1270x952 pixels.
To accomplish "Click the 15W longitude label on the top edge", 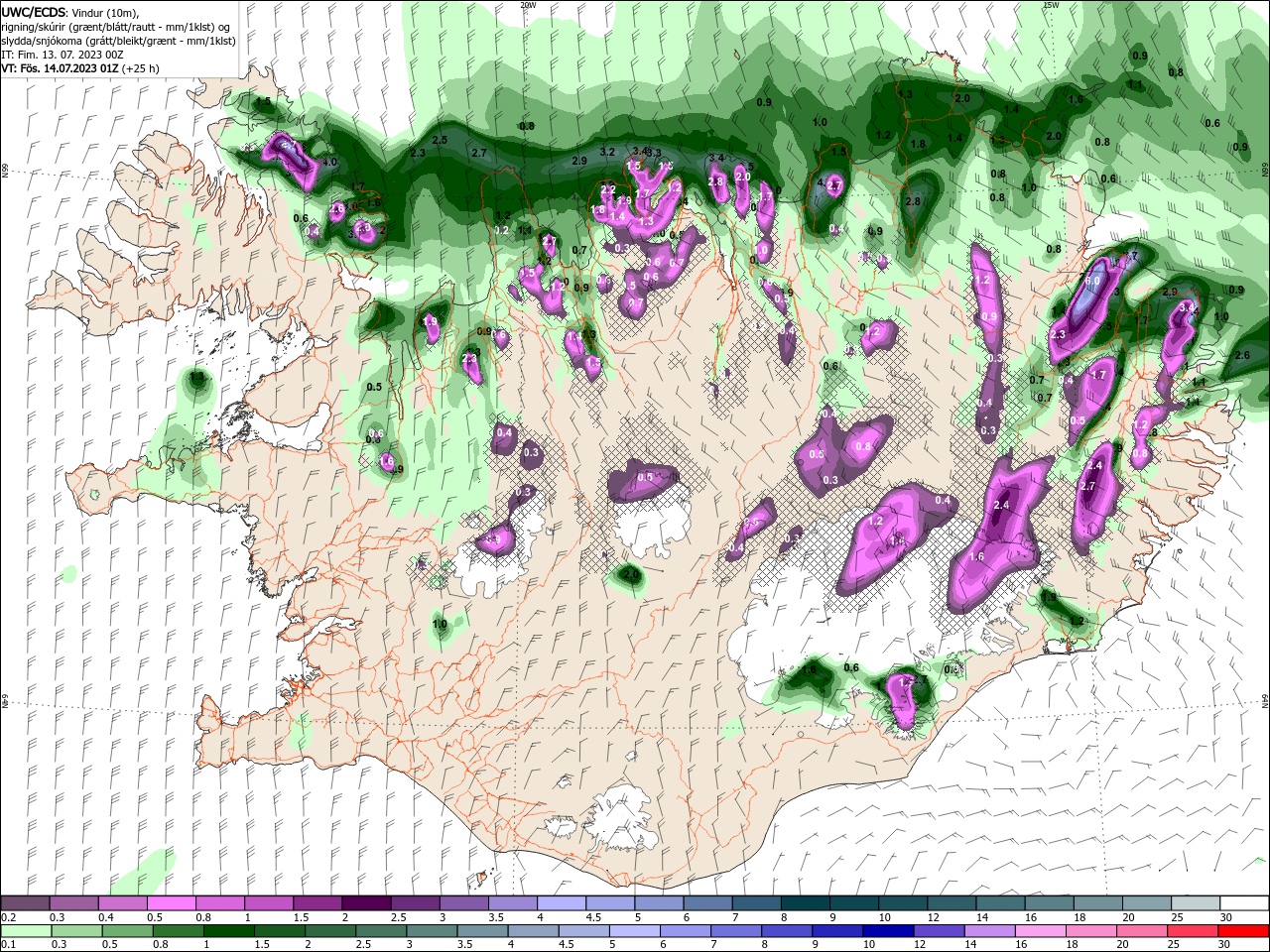I will [x=1051, y=5].
